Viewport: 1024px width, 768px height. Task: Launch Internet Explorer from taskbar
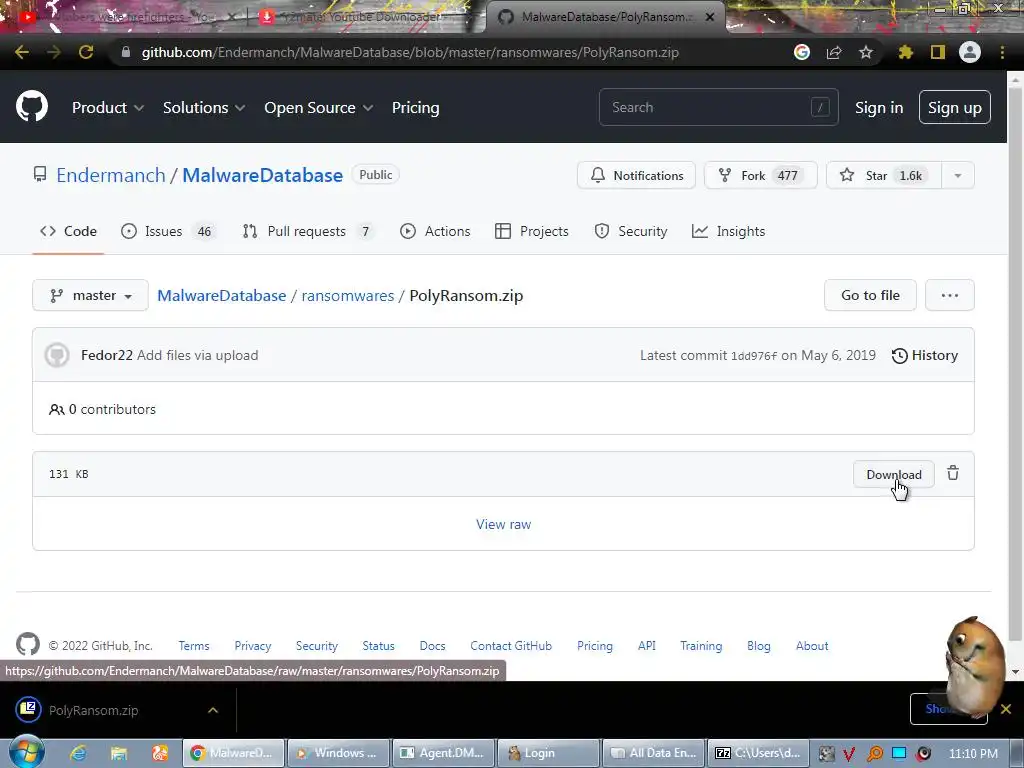pyautogui.click(x=78, y=753)
